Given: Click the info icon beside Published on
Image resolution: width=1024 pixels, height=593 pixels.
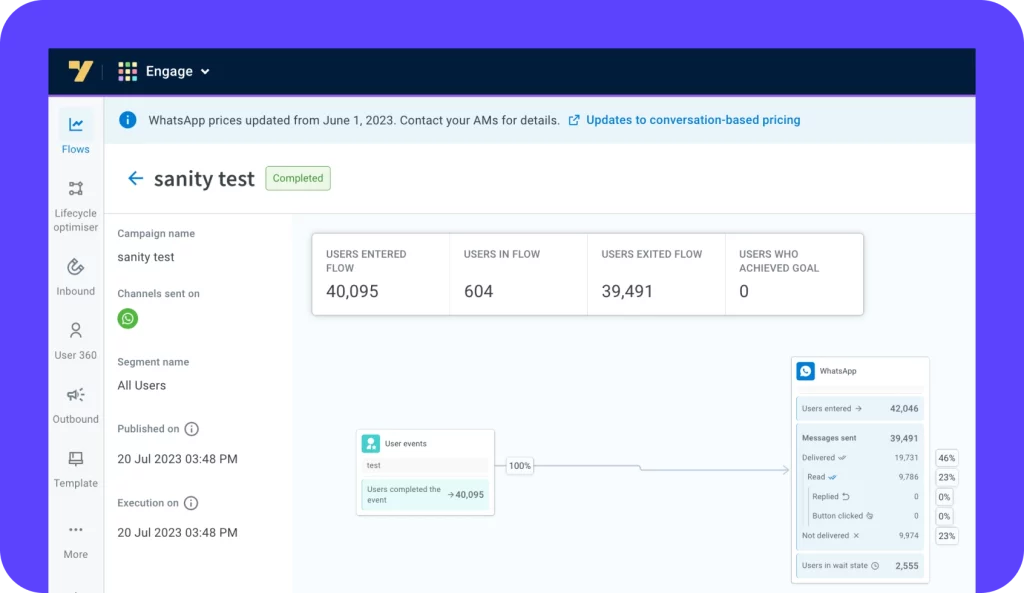Looking at the screenshot, I should [x=191, y=428].
